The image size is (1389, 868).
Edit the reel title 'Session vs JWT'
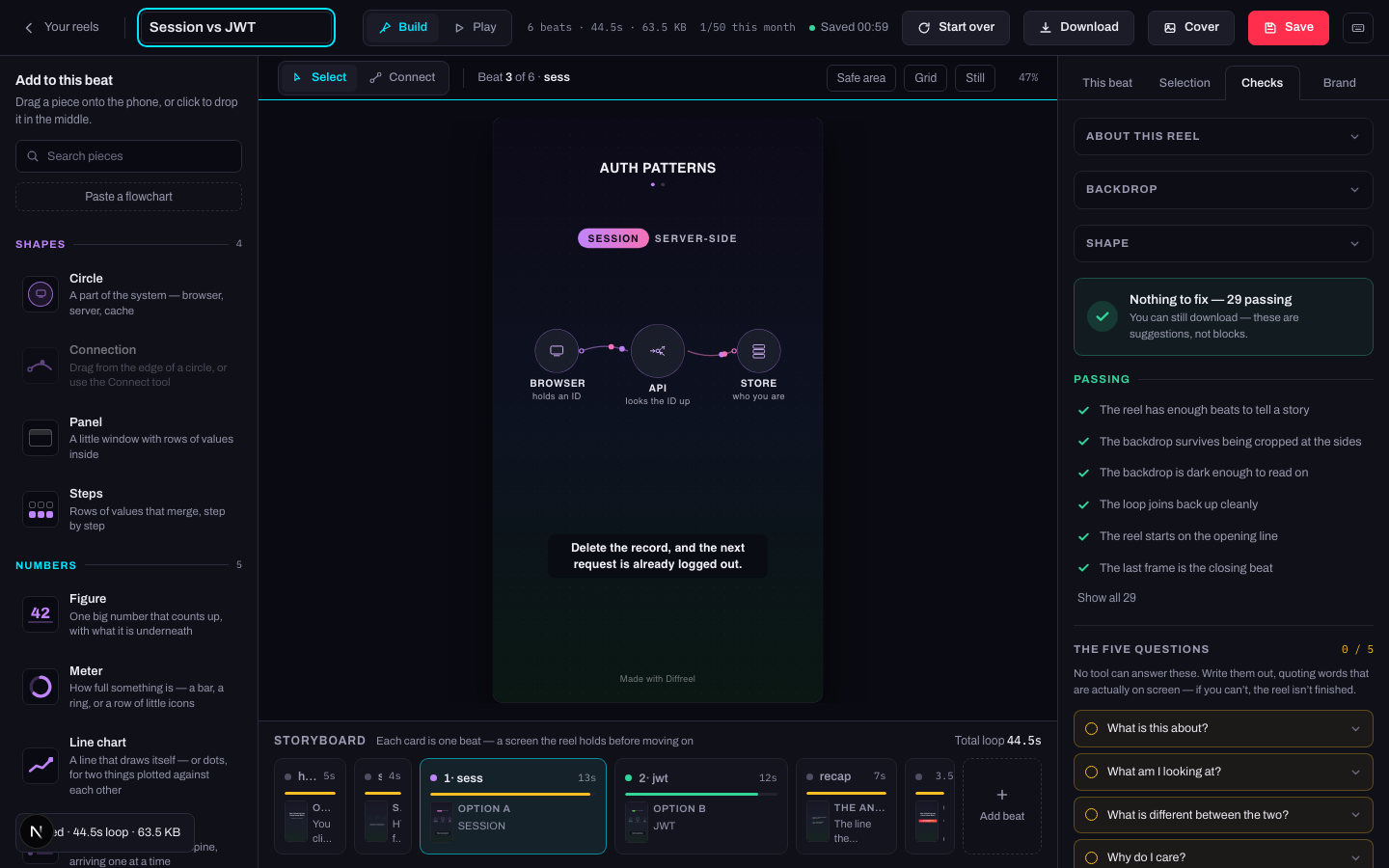tap(236, 27)
